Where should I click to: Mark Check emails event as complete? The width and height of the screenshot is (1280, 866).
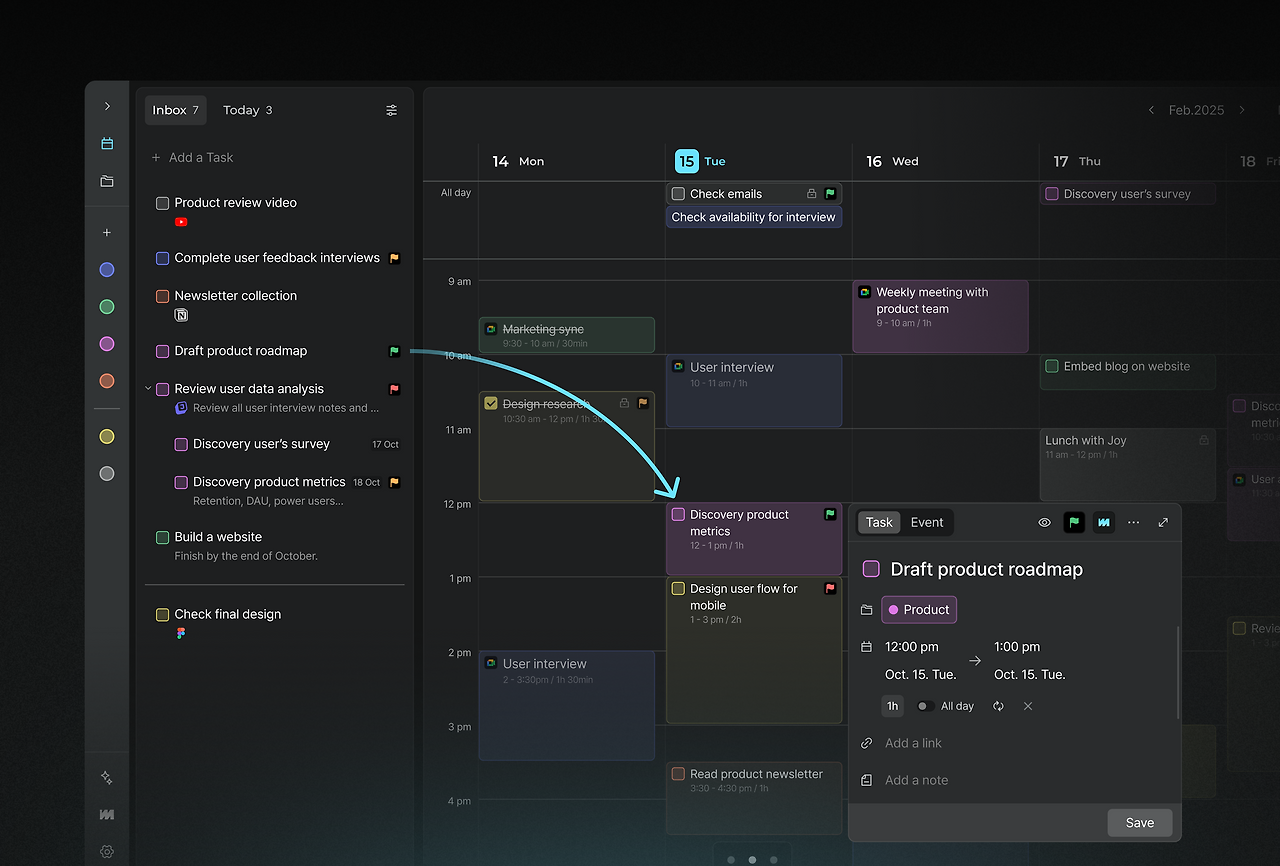[x=678, y=194]
